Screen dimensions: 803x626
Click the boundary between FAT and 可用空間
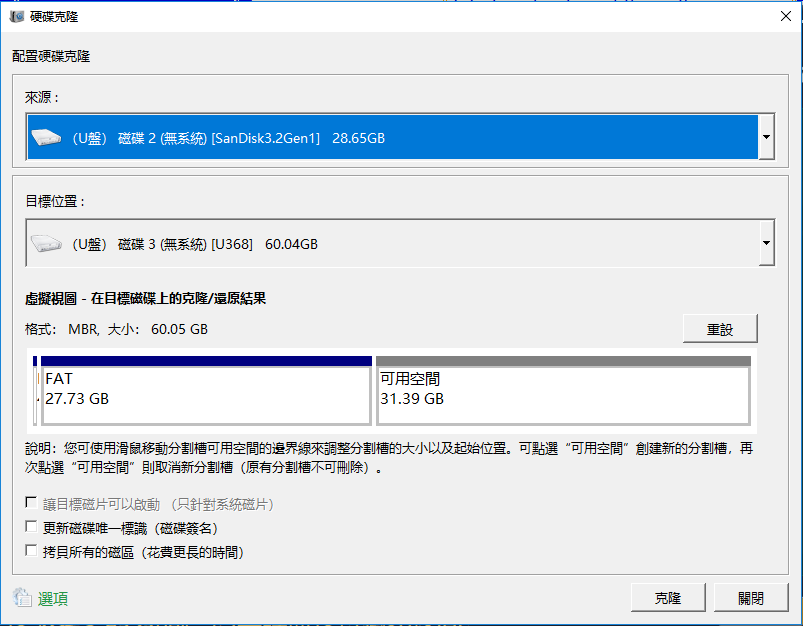[375, 390]
